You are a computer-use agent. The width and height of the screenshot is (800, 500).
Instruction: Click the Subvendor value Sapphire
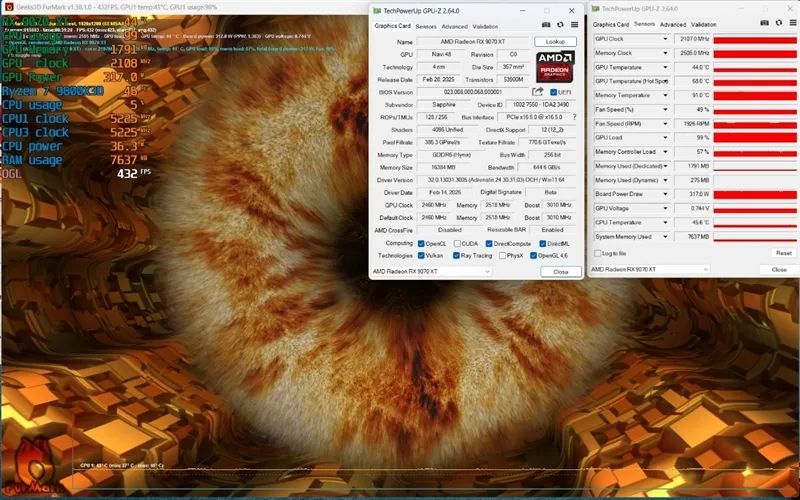(443, 105)
